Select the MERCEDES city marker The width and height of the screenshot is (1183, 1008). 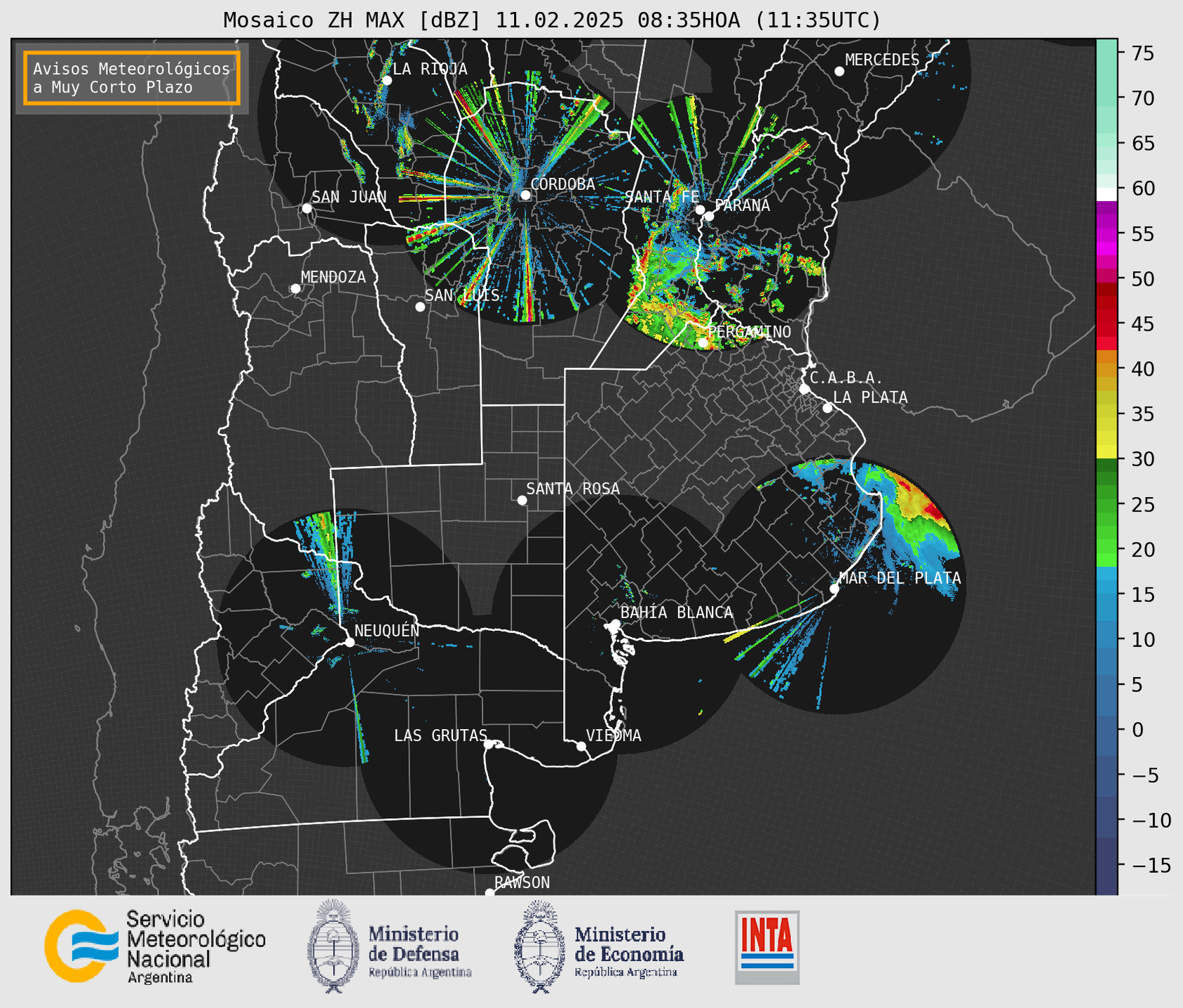[x=839, y=71]
